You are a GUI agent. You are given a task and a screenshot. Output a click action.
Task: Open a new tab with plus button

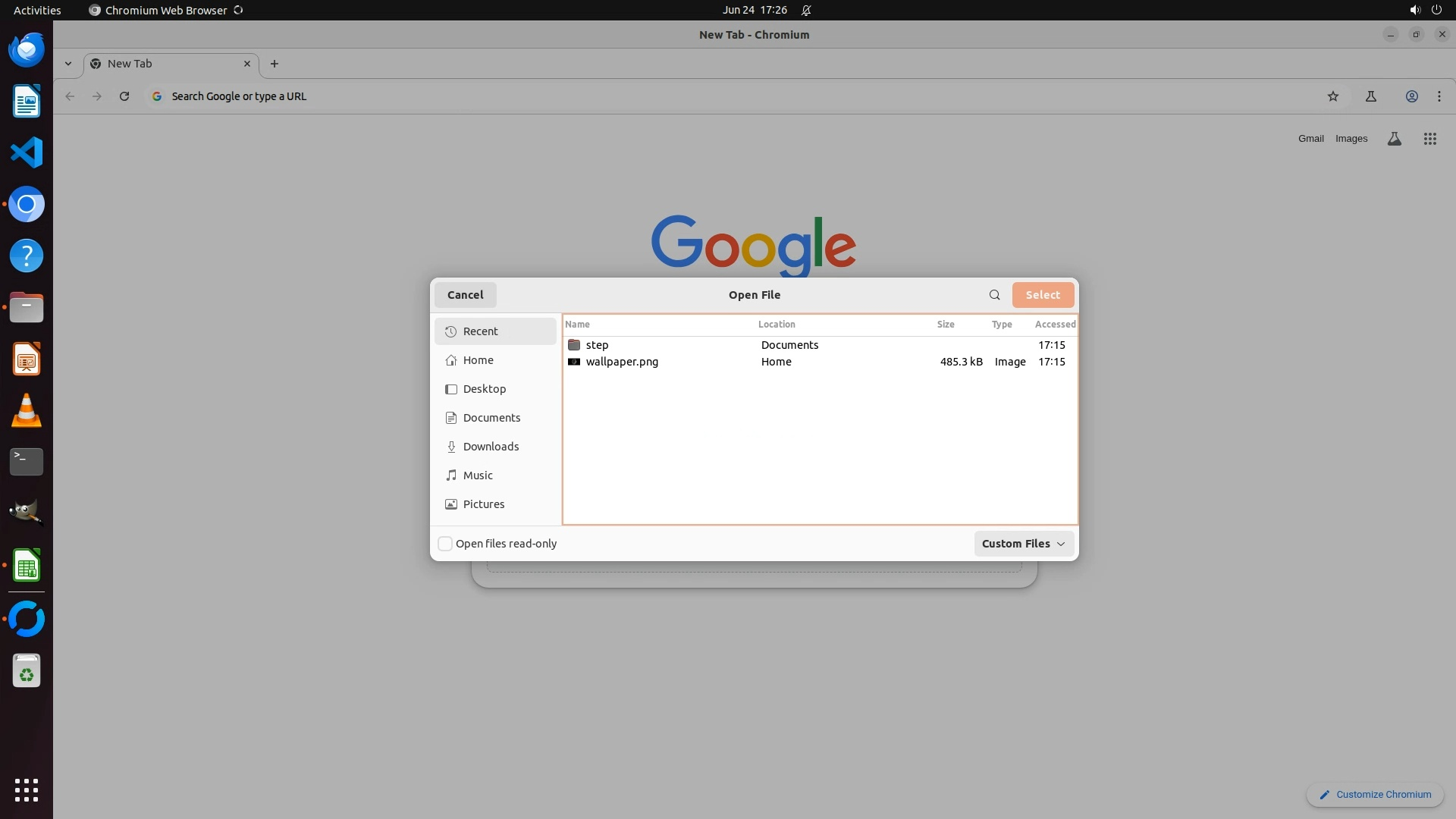pyautogui.click(x=275, y=64)
